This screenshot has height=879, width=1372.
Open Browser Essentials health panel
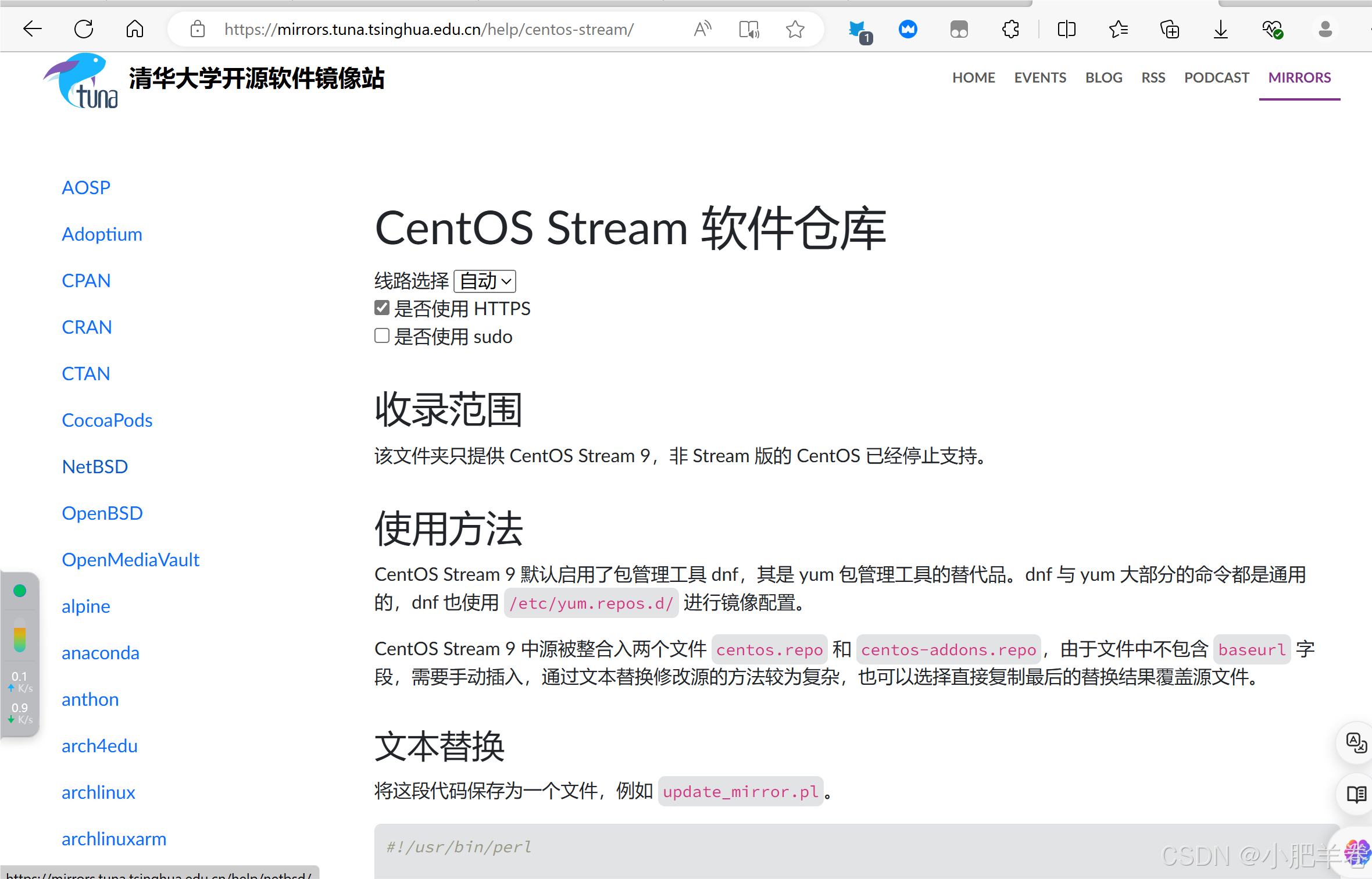point(1273,28)
